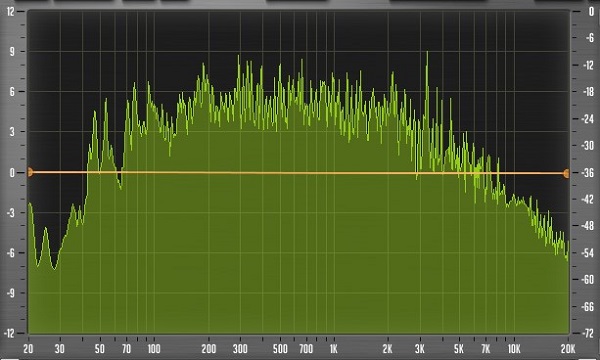The height and width of the screenshot is (360, 600).
Task: Click the 20K frequency axis label
Action: click(568, 349)
